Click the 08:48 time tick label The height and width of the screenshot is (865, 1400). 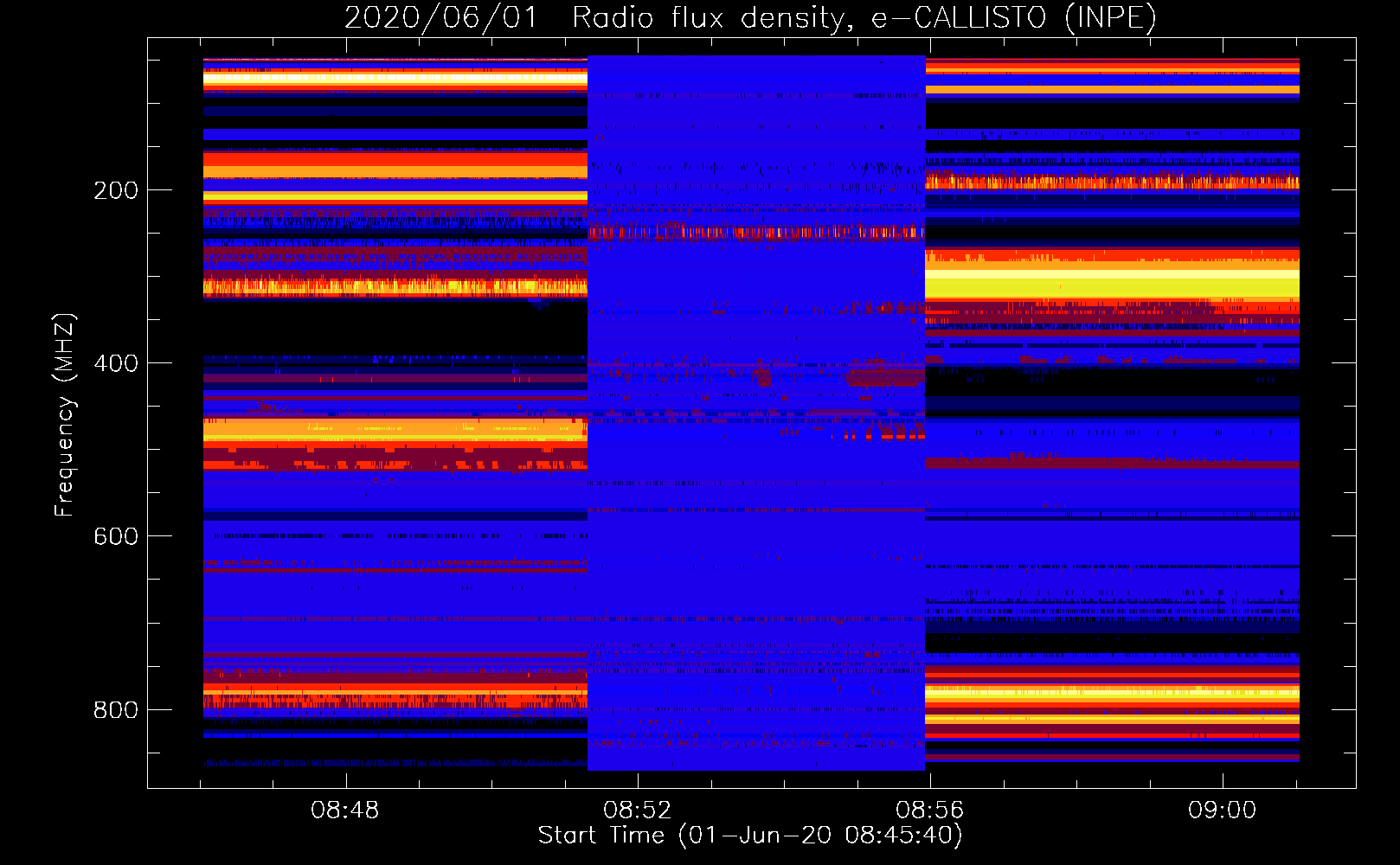(x=345, y=811)
